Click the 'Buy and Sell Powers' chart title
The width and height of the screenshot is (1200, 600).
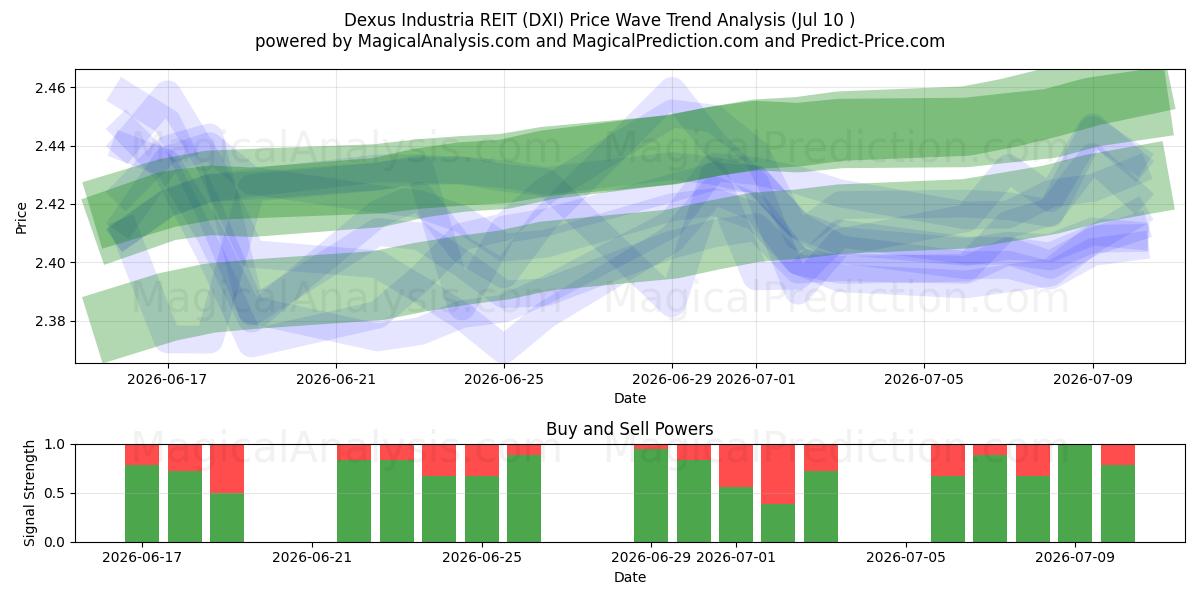630,429
